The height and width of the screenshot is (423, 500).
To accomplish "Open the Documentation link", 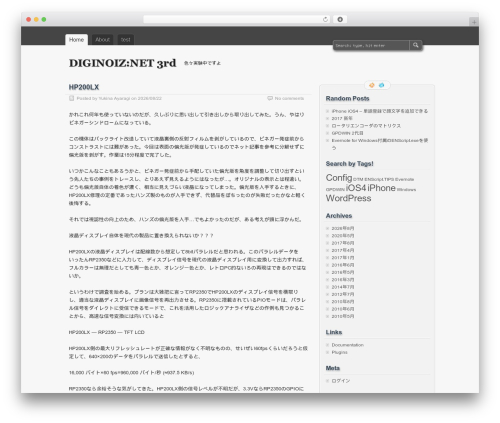I will (x=347, y=345).
